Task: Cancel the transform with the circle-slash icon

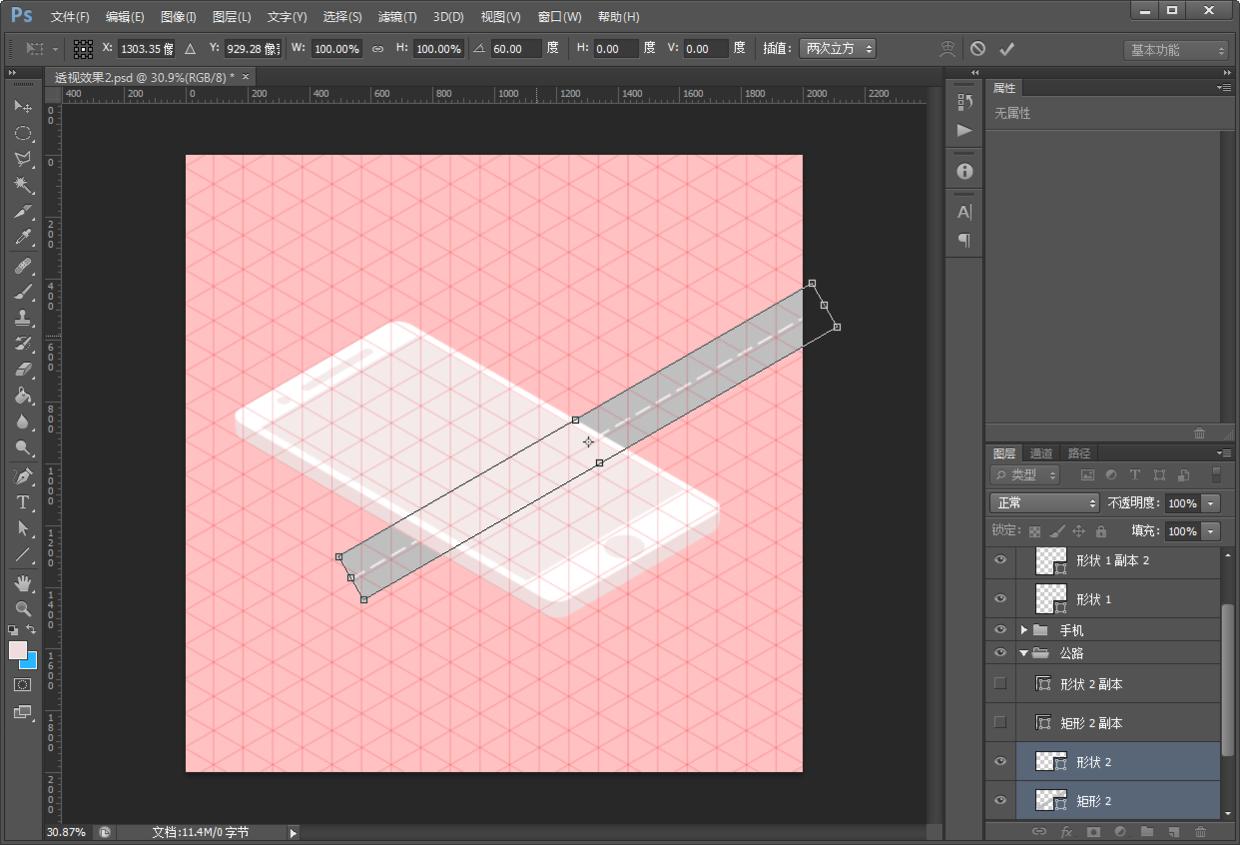Action: [x=978, y=49]
